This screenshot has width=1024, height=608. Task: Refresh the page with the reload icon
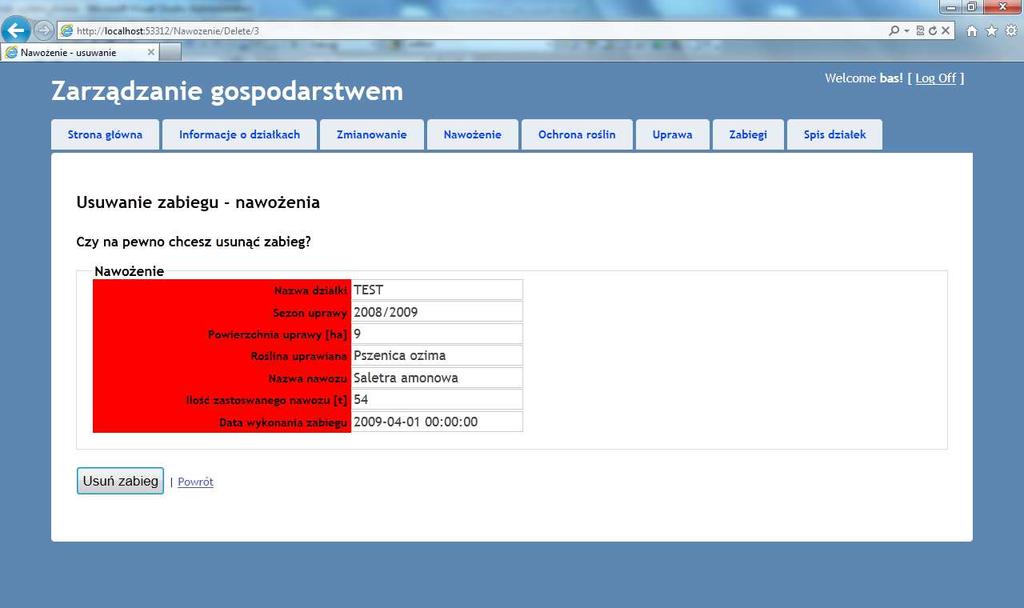[x=933, y=31]
